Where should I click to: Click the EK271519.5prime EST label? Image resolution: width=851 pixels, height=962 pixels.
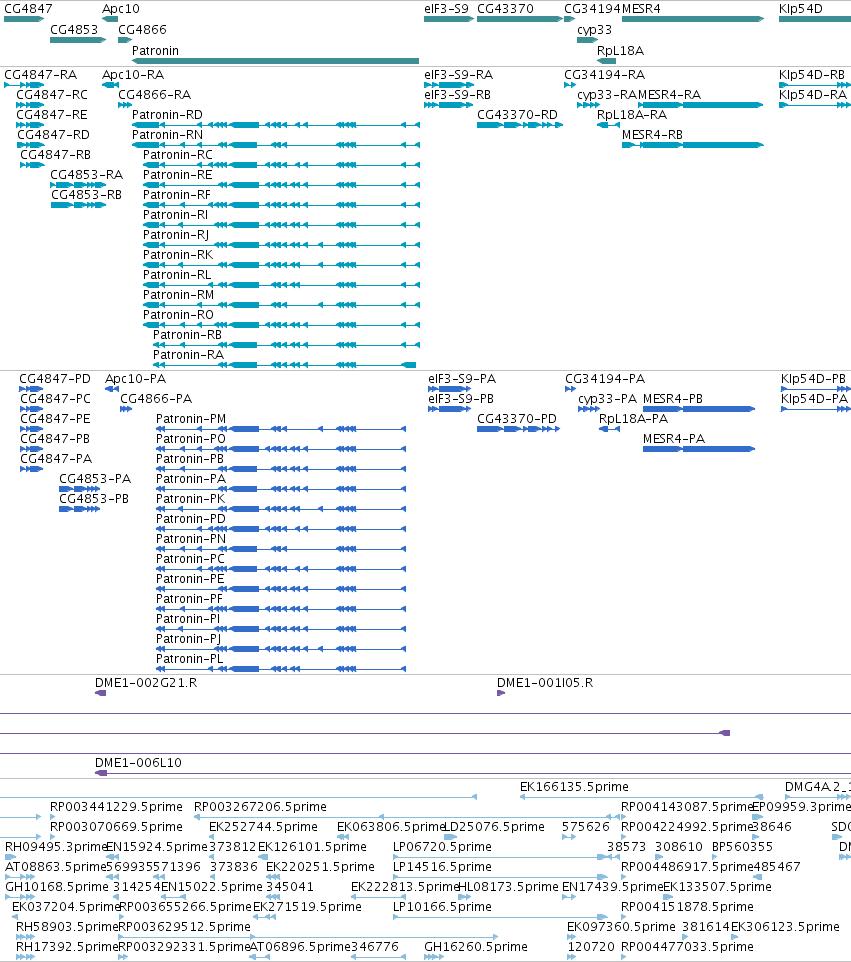click(x=307, y=907)
